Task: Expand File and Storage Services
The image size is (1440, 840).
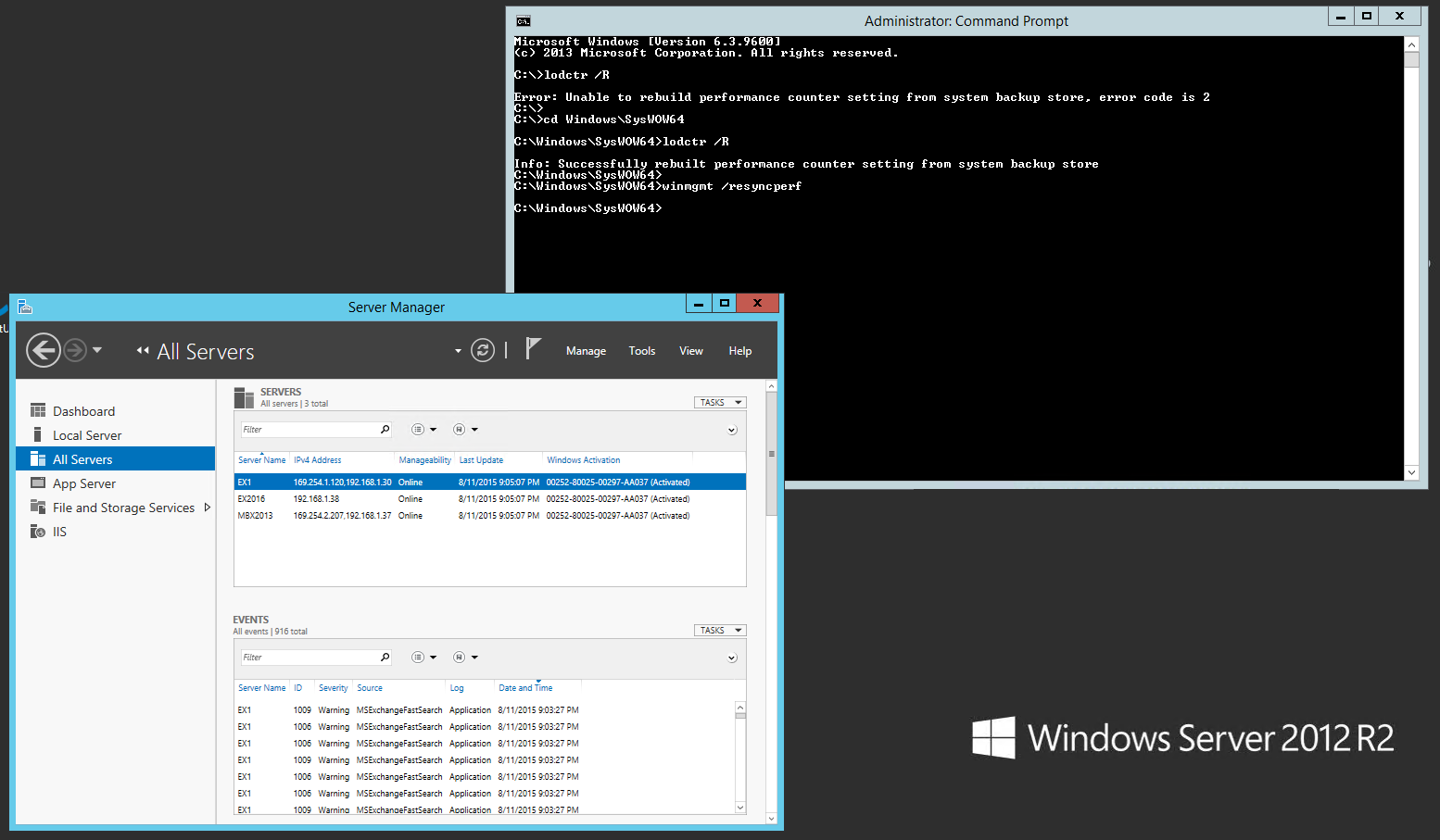Action: 208,507
